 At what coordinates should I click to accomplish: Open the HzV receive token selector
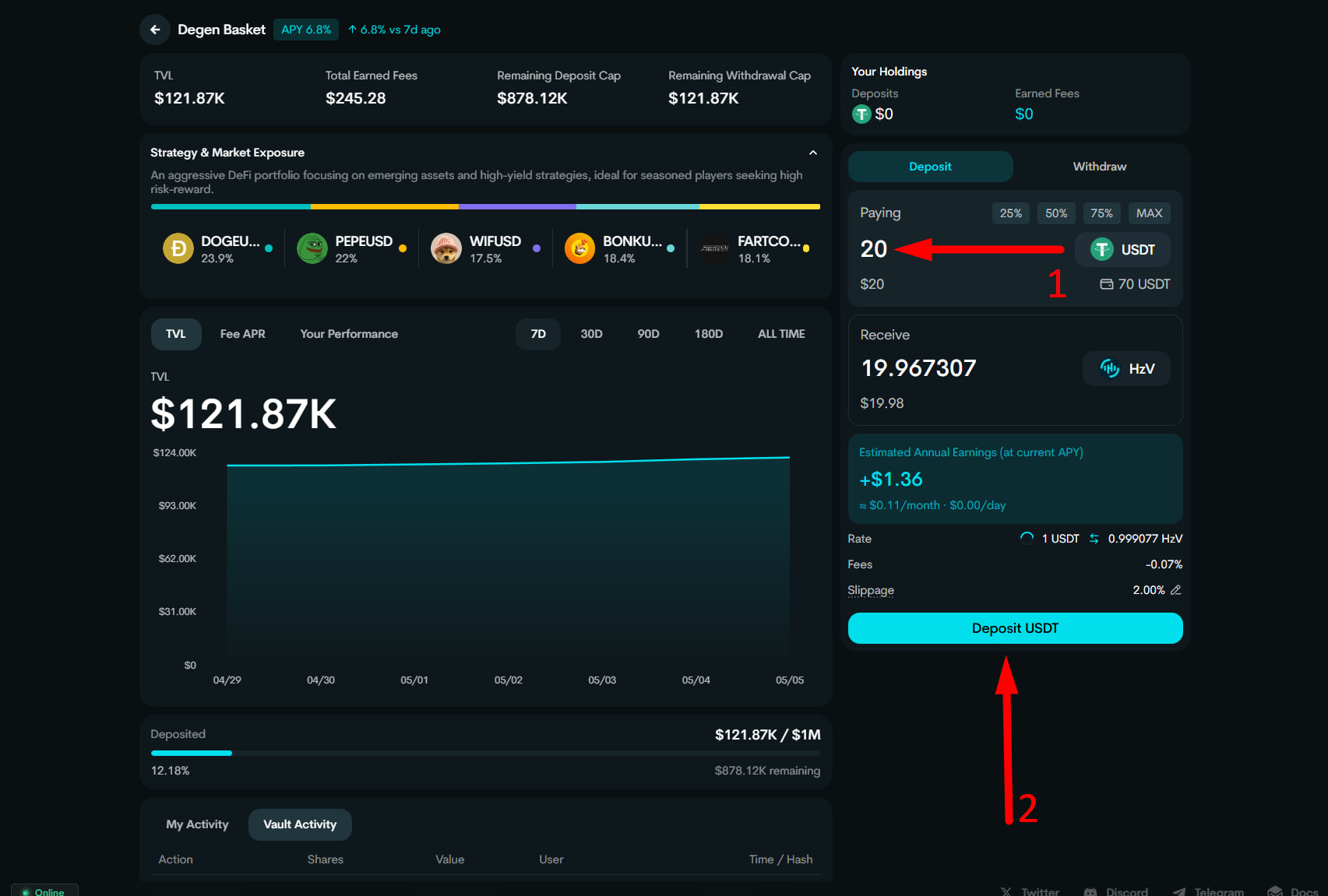pos(1126,368)
